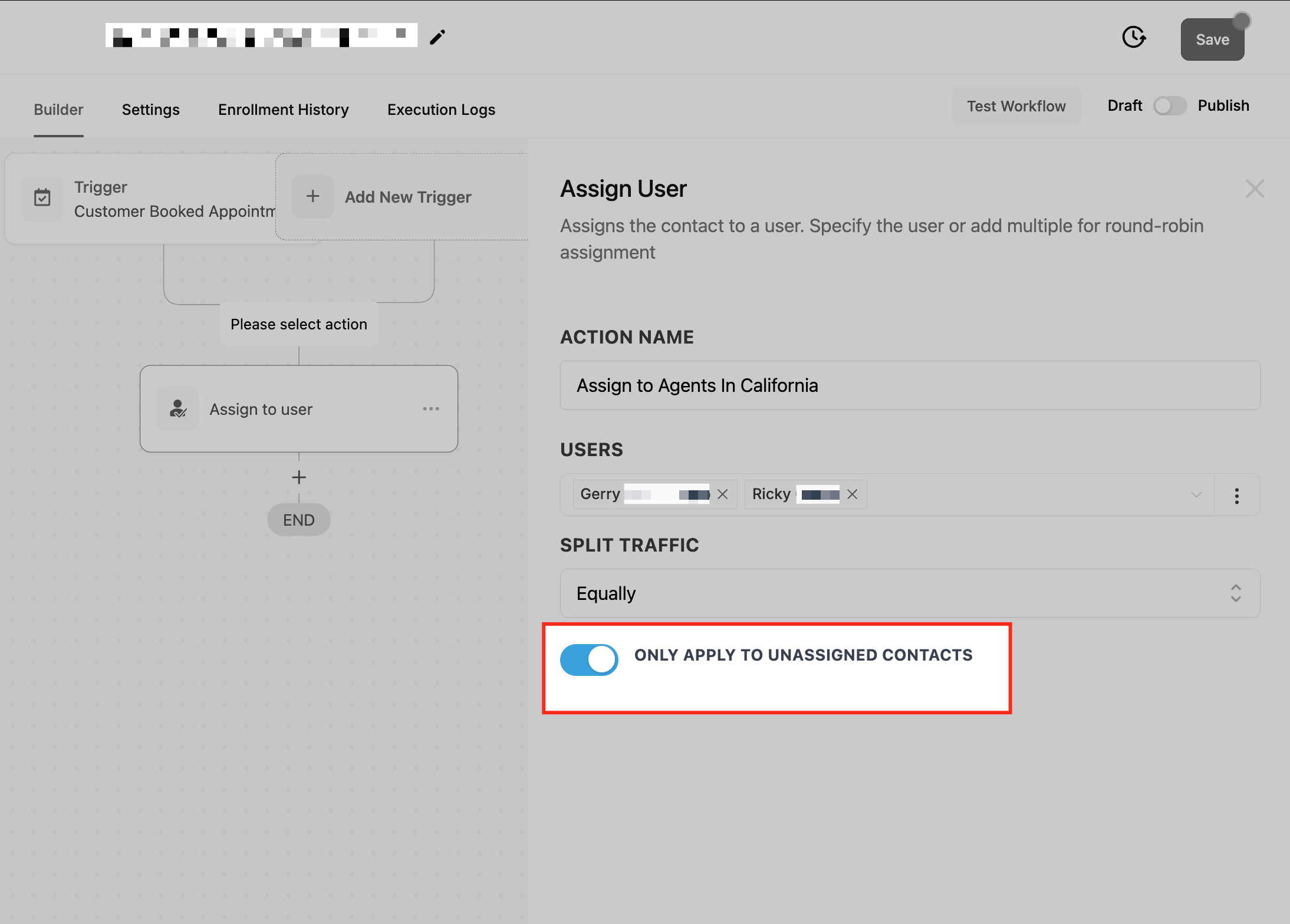Expand the Users dropdown chevron

tap(1196, 494)
